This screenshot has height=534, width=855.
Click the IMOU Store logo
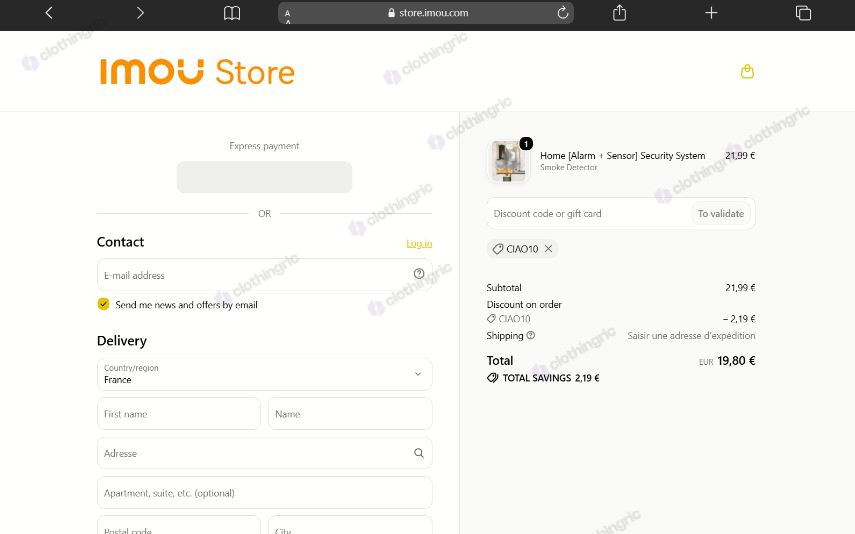pos(197,71)
